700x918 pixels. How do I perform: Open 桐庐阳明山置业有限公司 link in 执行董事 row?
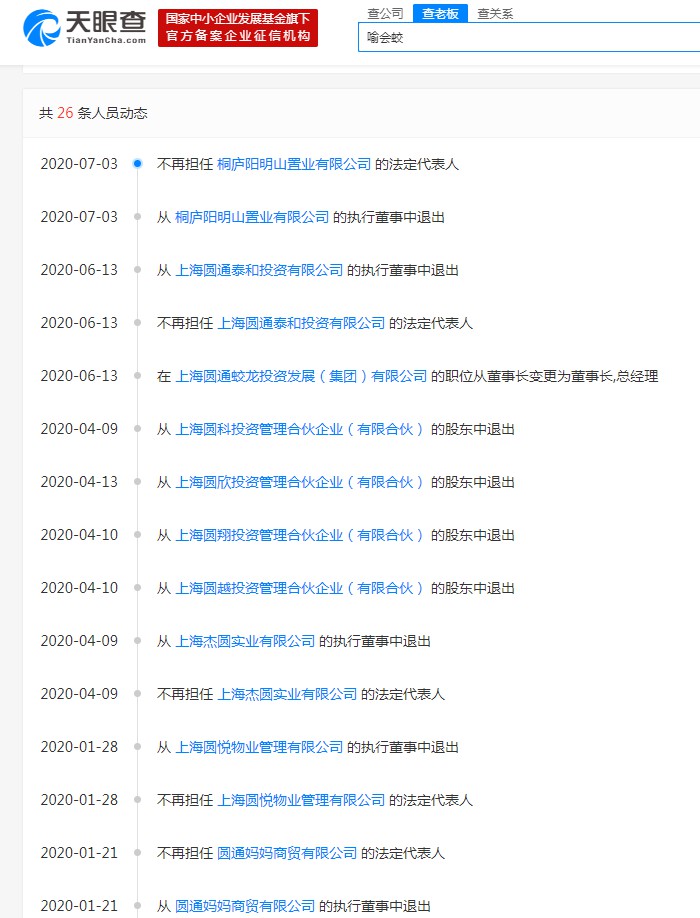[252, 217]
